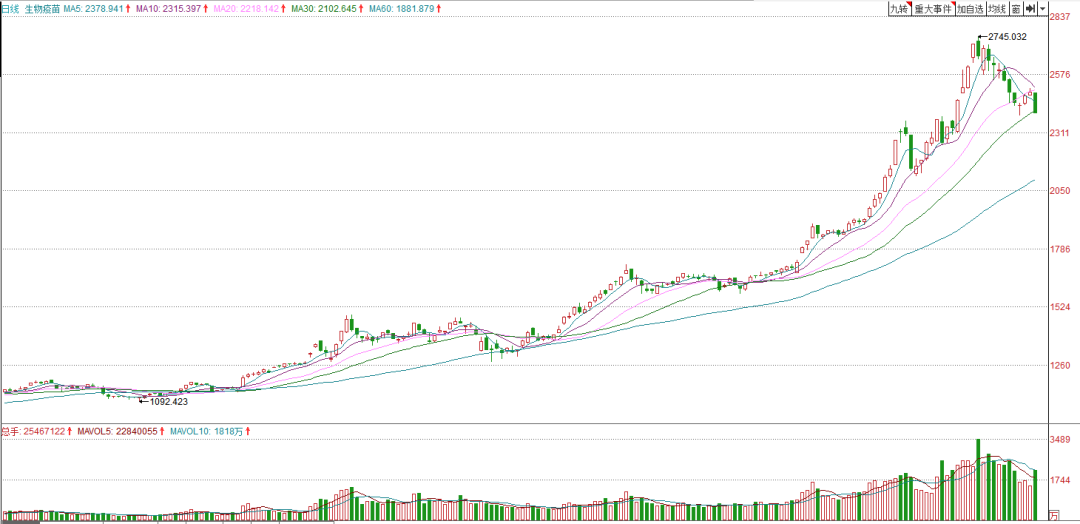The height and width of the screenshot is (524, 1080).
Task: Click the last green candlestick on the chart
Action: (1035, 103)
